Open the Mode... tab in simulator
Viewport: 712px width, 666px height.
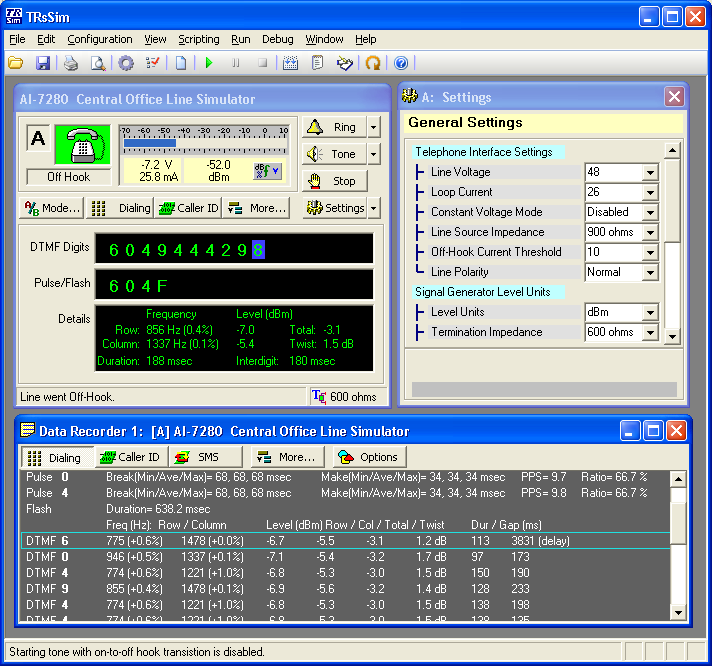52,208
